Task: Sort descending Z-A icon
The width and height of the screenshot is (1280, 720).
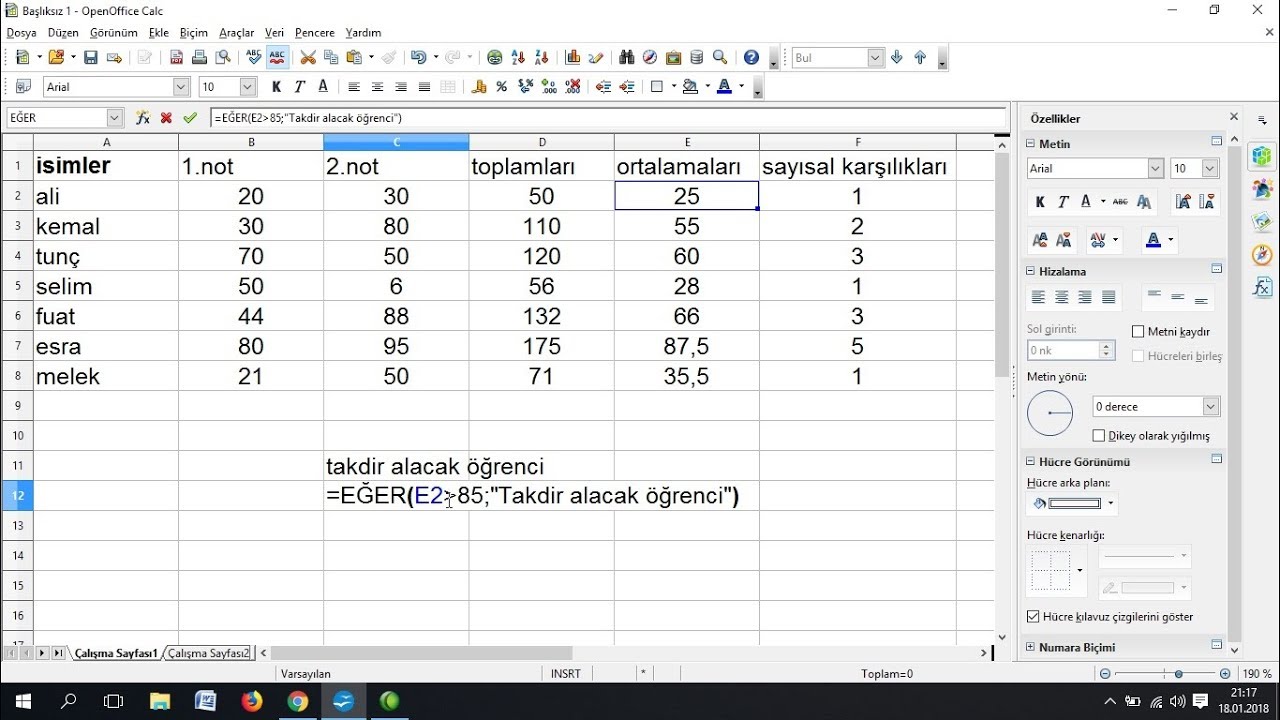Action: [x=541, y=58]
